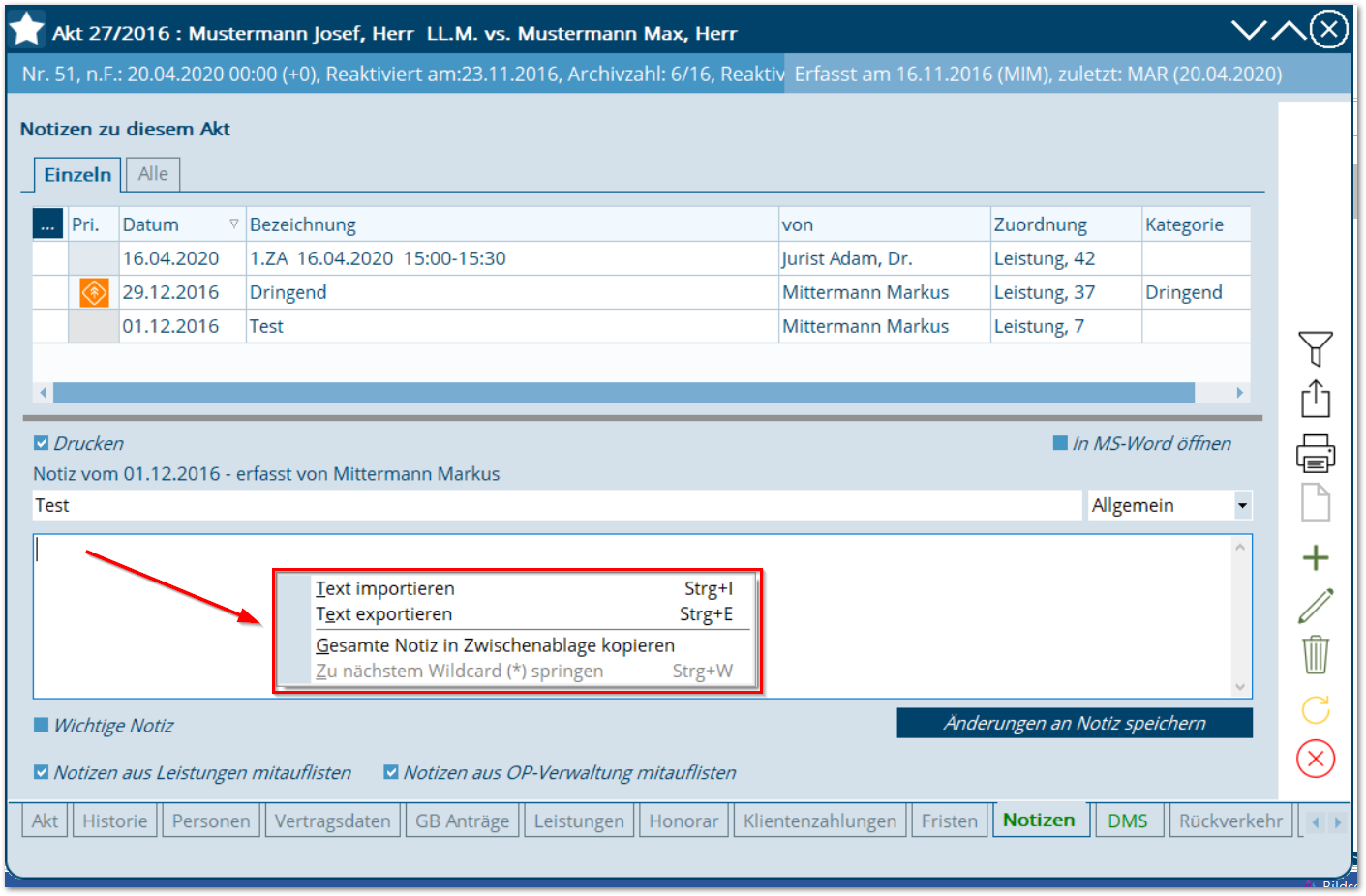The height and width of the screenshot is (896, 1366).
Task: Select the 16.04.2020 note row
Action: pos(641,258)
